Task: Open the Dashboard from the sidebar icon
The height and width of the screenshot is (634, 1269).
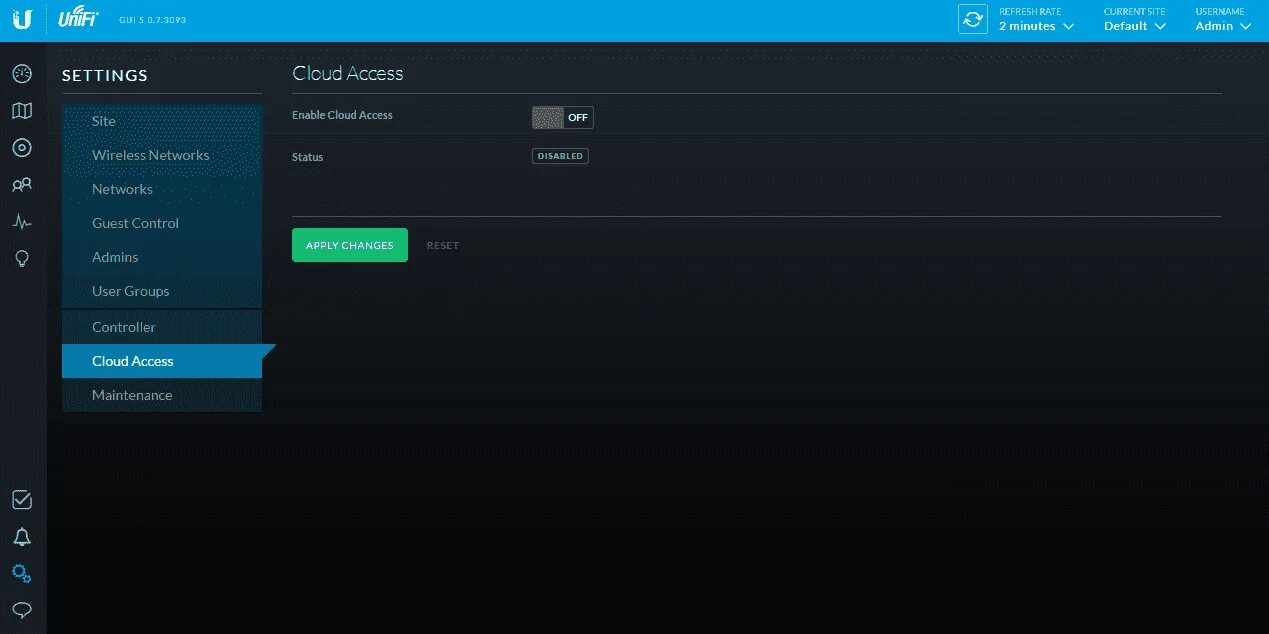Action: [22, 74]
